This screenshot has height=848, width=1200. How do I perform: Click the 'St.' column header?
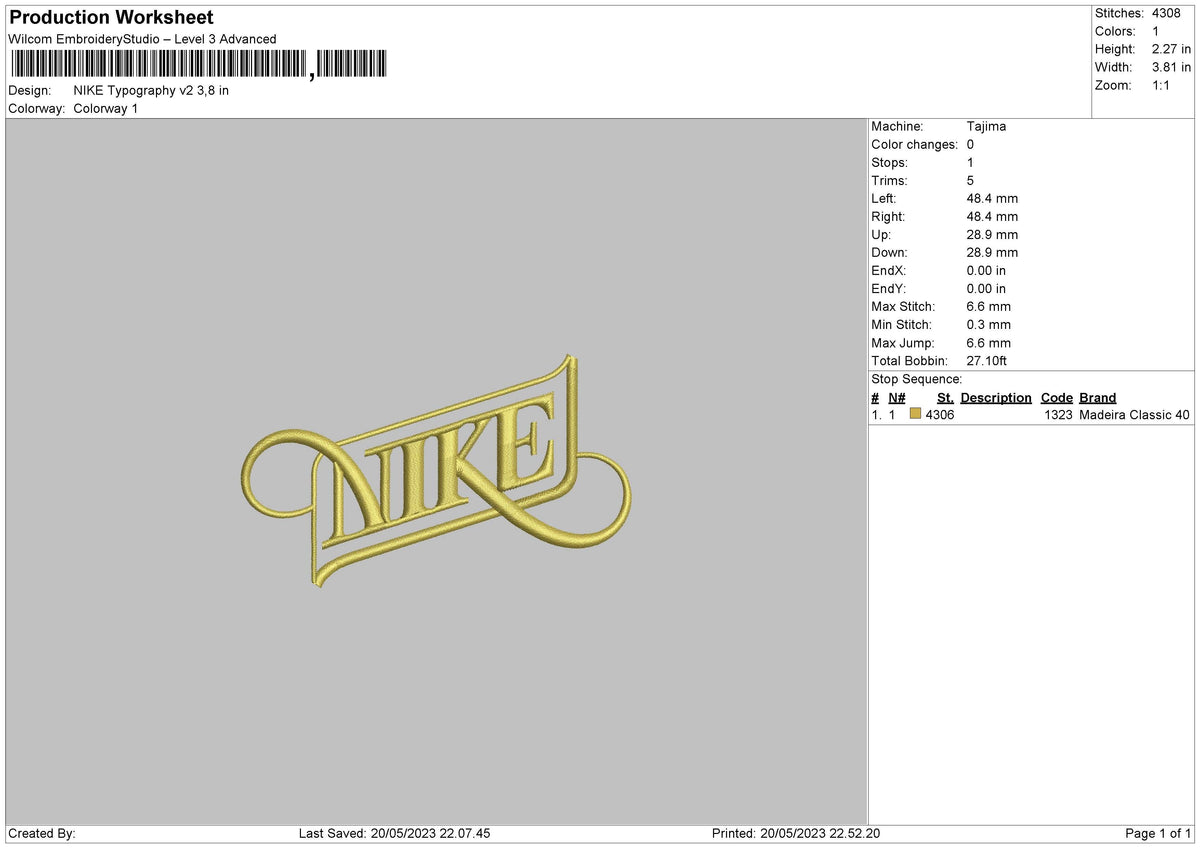point(945,397)
